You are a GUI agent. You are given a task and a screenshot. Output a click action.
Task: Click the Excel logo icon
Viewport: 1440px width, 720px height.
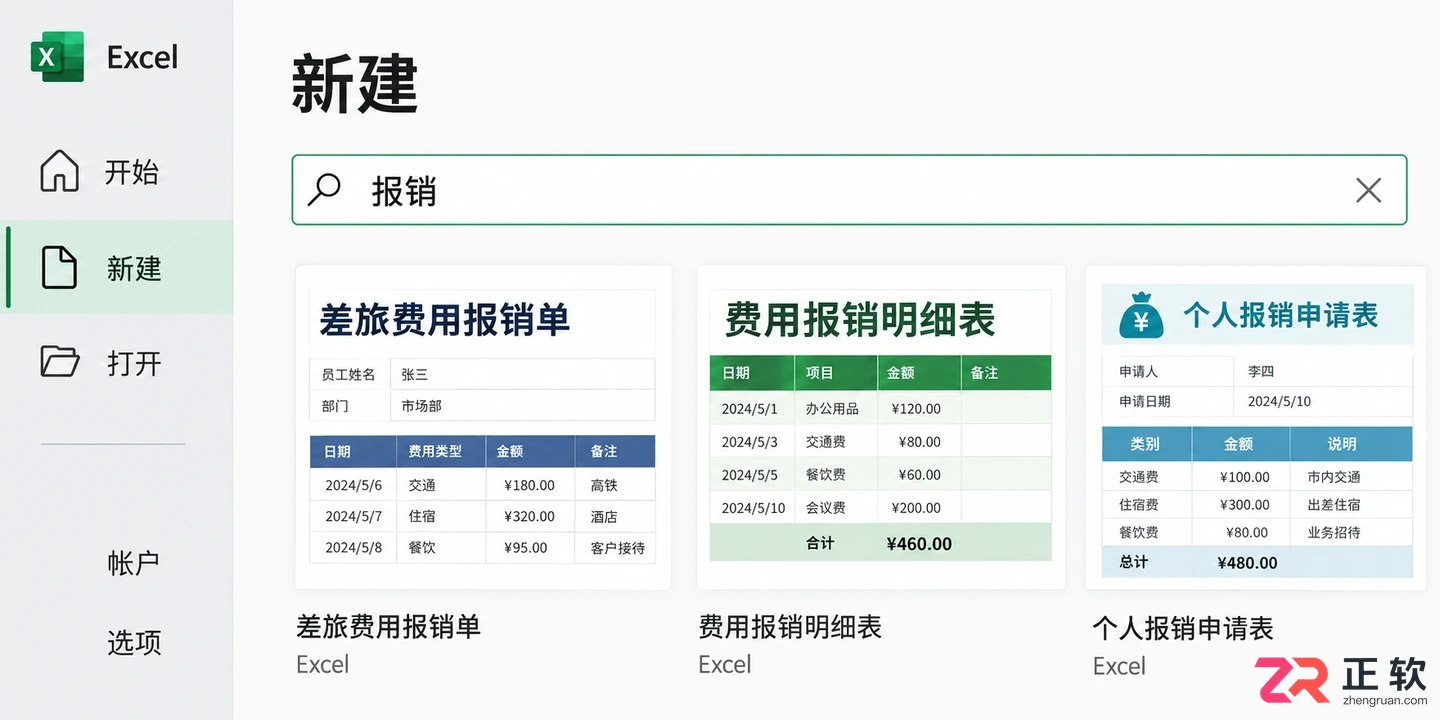pyautogui.click(x=57, y=56)
